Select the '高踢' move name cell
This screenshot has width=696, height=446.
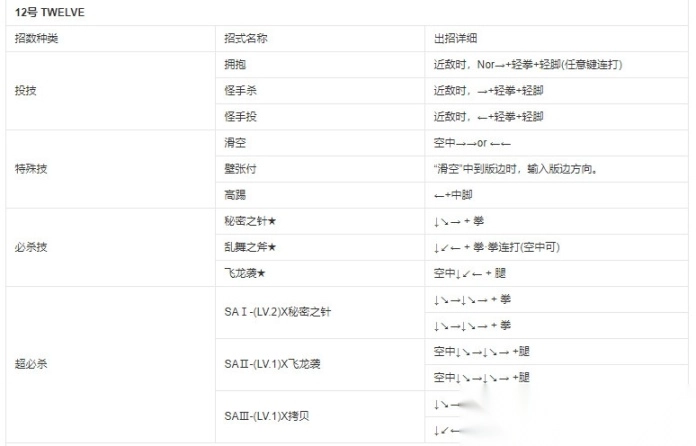point(235,195)
